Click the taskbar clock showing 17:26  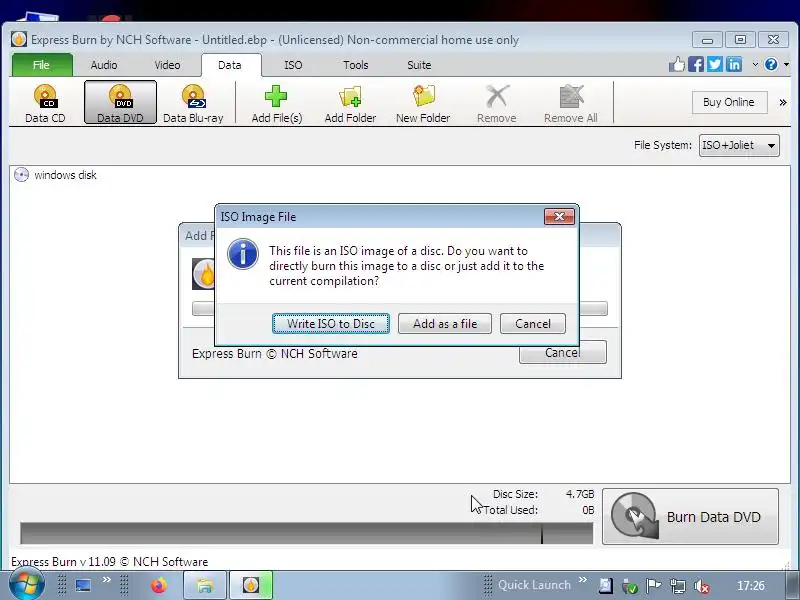751,586
